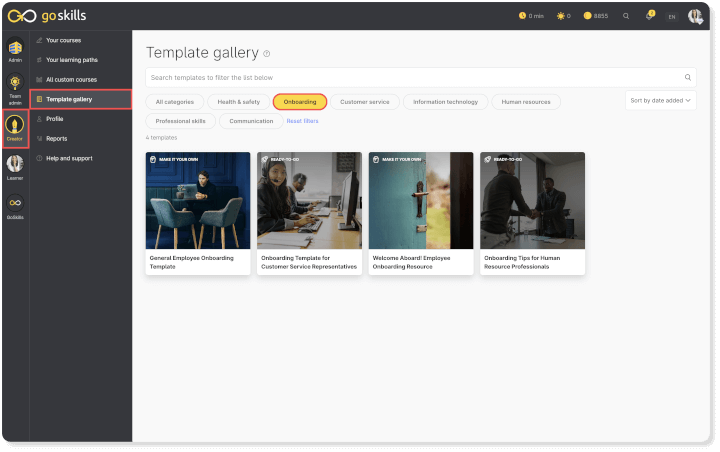Click the template search input field
This screenshot has height=452, width=720.
pos(410,77)
